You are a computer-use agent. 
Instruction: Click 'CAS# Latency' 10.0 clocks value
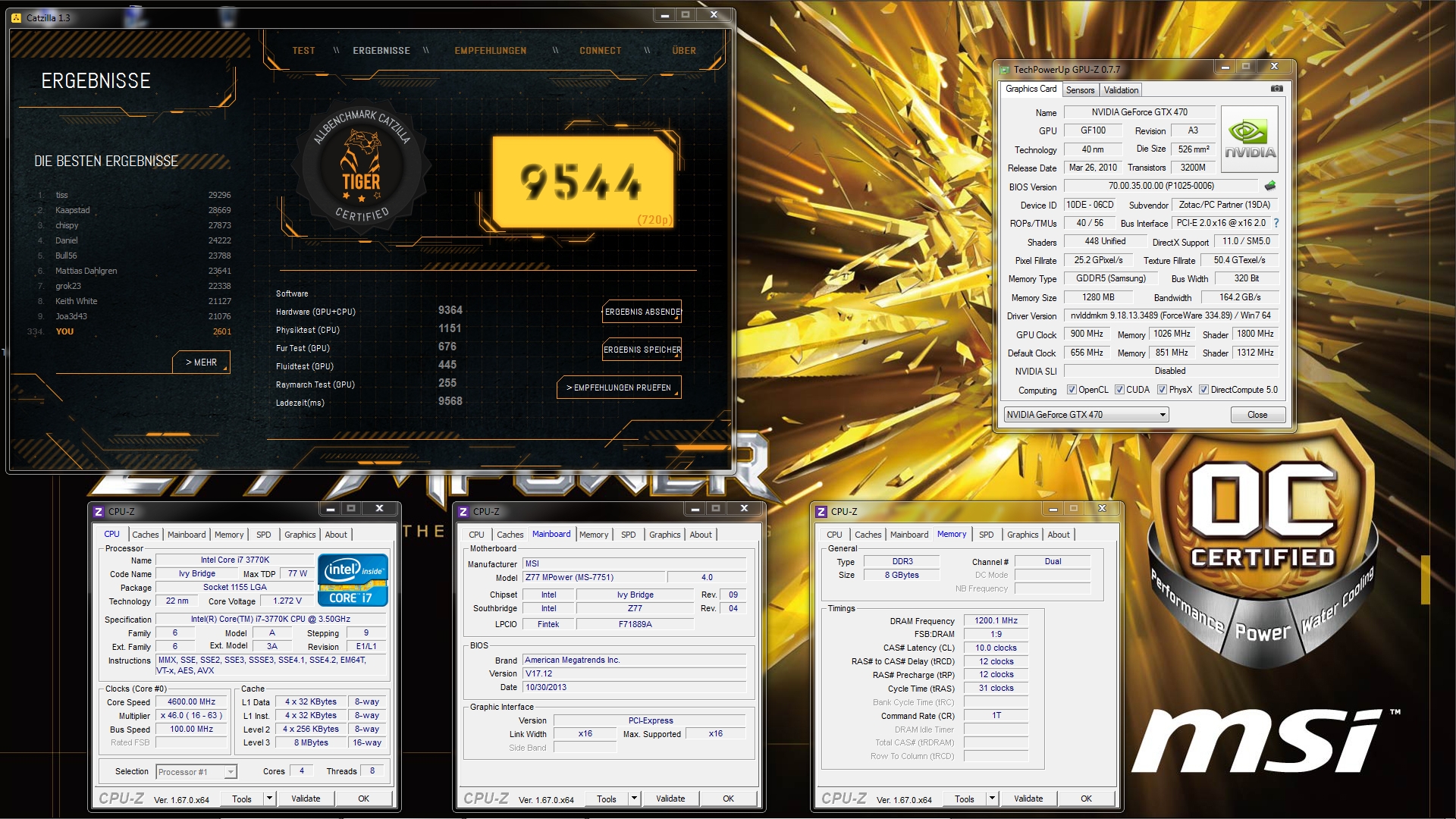point(996,648)
